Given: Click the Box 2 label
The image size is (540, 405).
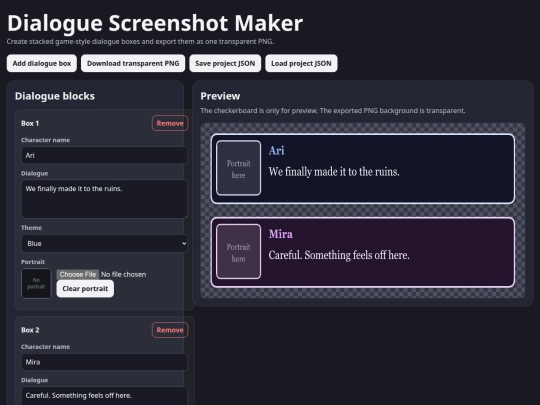Looking at the screenshot, I should (x=30, y=330).
